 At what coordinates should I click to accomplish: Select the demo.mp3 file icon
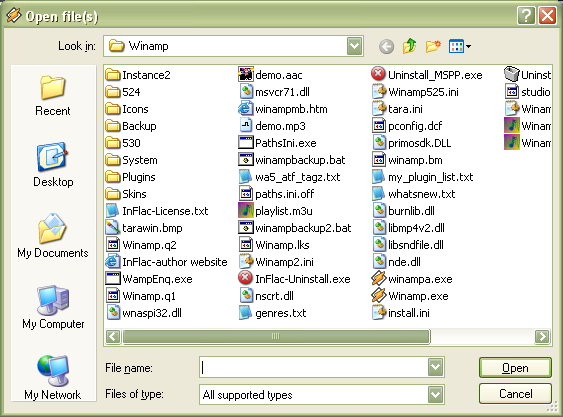pyautogui.click(x=246, y=126)
